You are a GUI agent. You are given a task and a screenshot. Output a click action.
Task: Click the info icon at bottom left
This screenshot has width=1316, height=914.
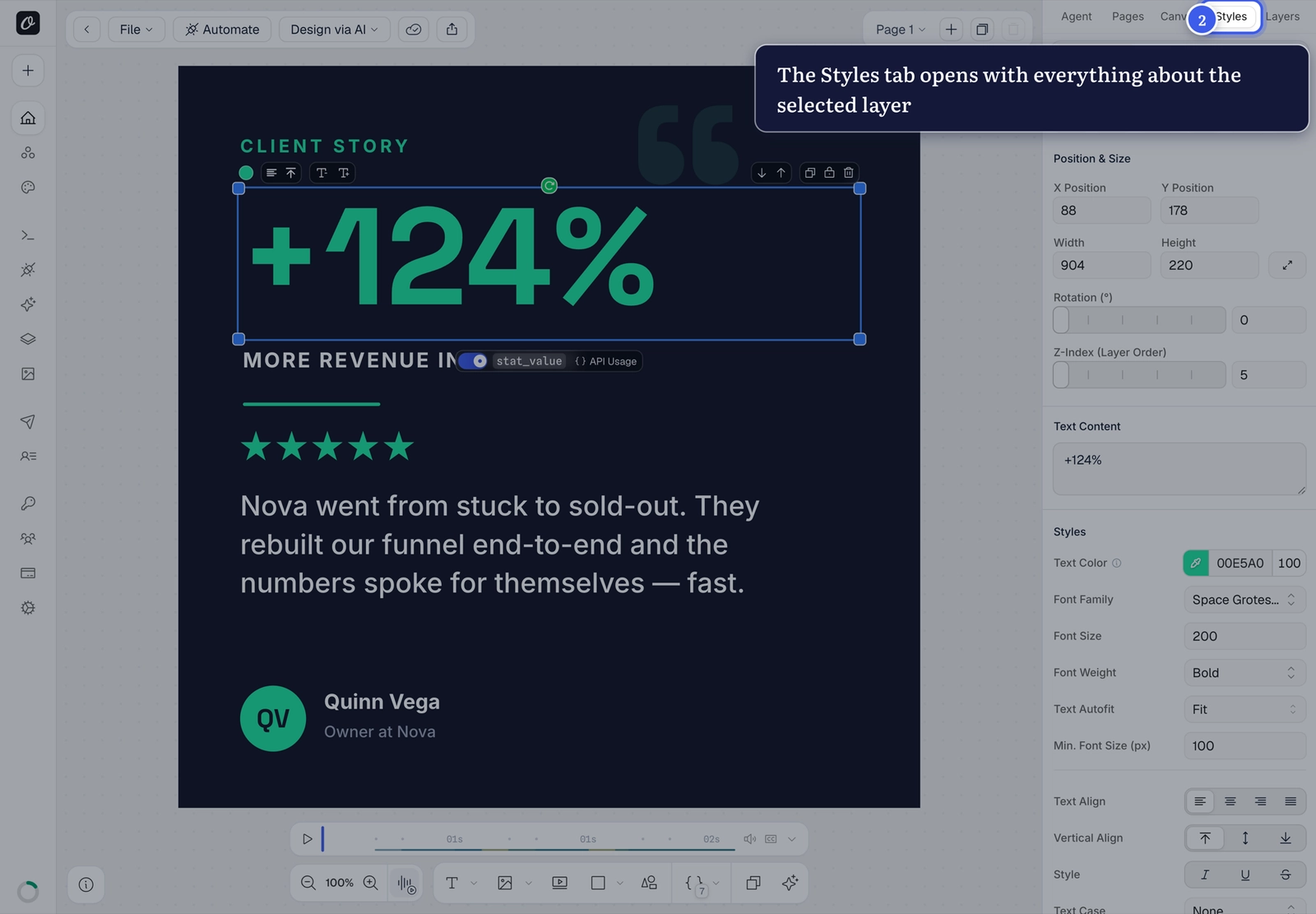pos(86,884)
